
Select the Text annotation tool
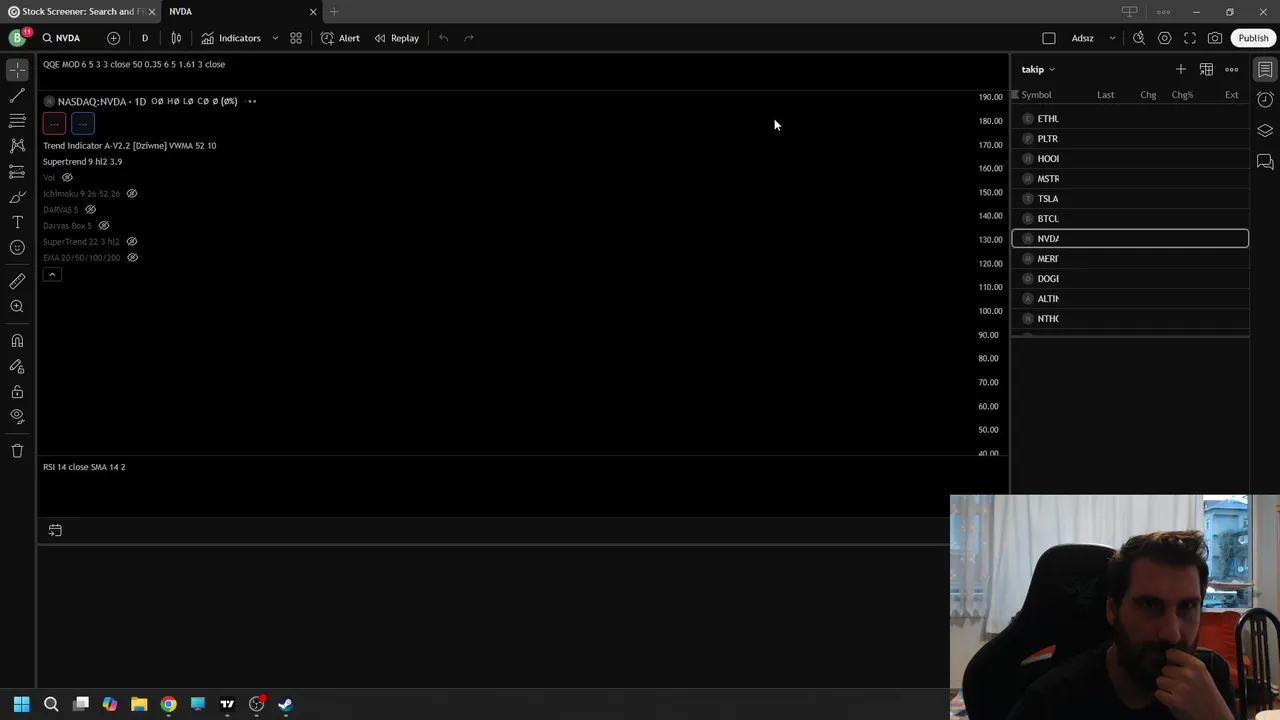[17, 222]
